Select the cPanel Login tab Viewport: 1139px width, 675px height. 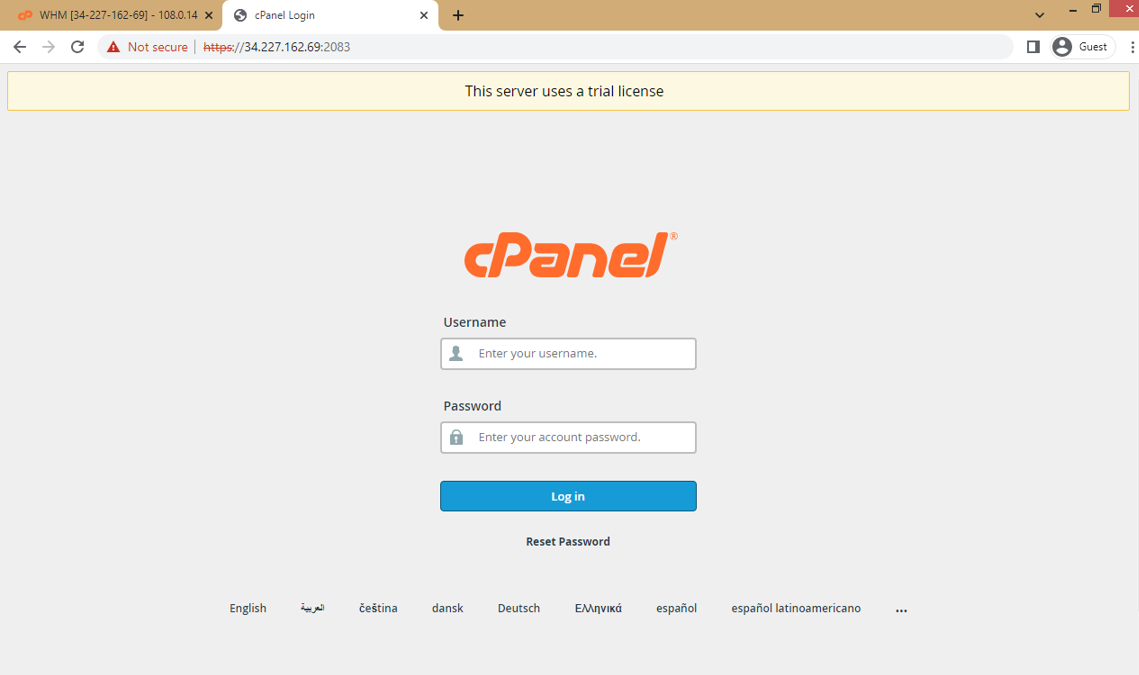[x=331, y=15]
